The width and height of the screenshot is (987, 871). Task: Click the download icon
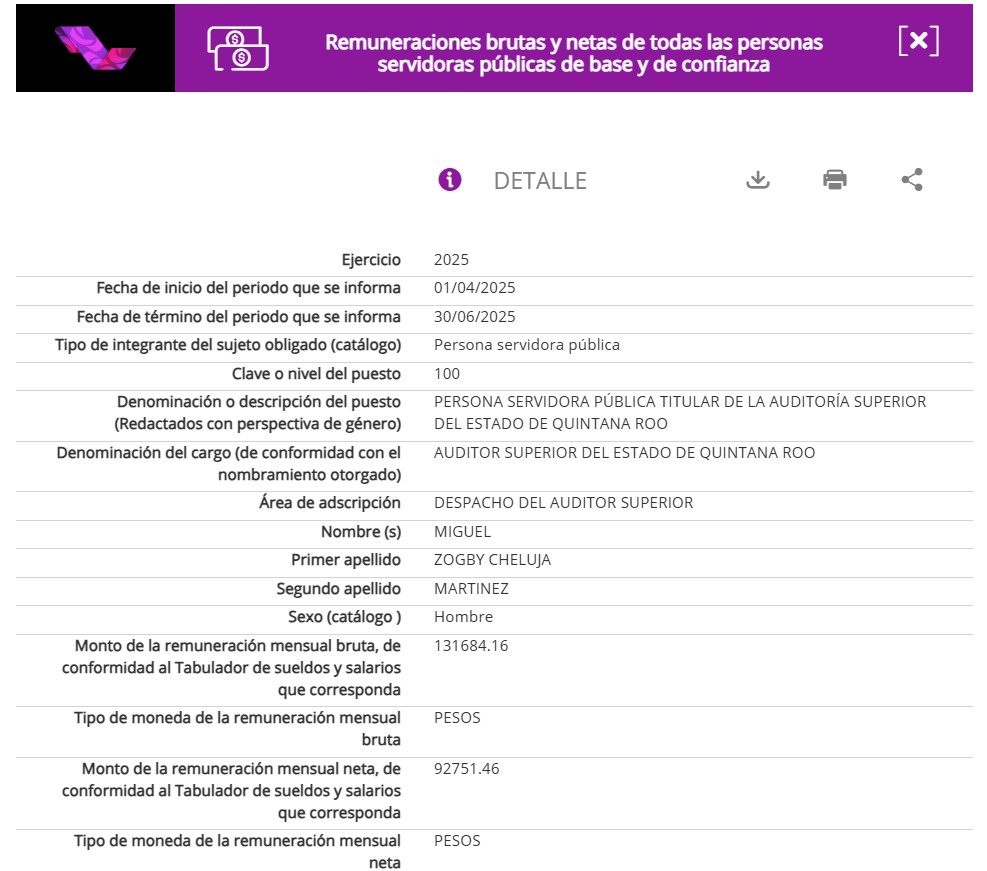(758, 180)
